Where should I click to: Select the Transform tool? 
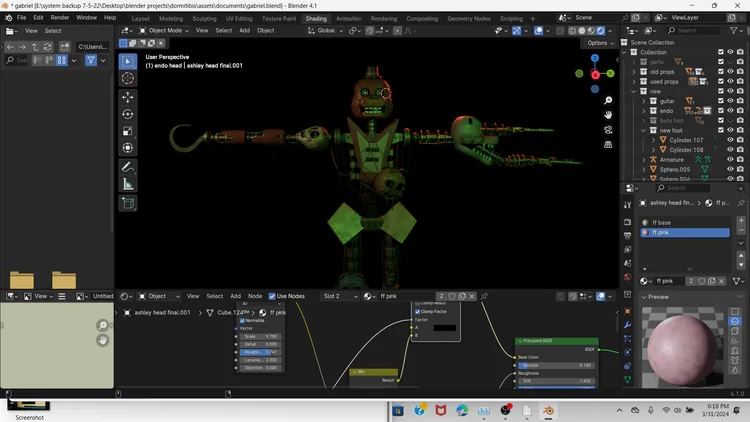pos(128,147)
